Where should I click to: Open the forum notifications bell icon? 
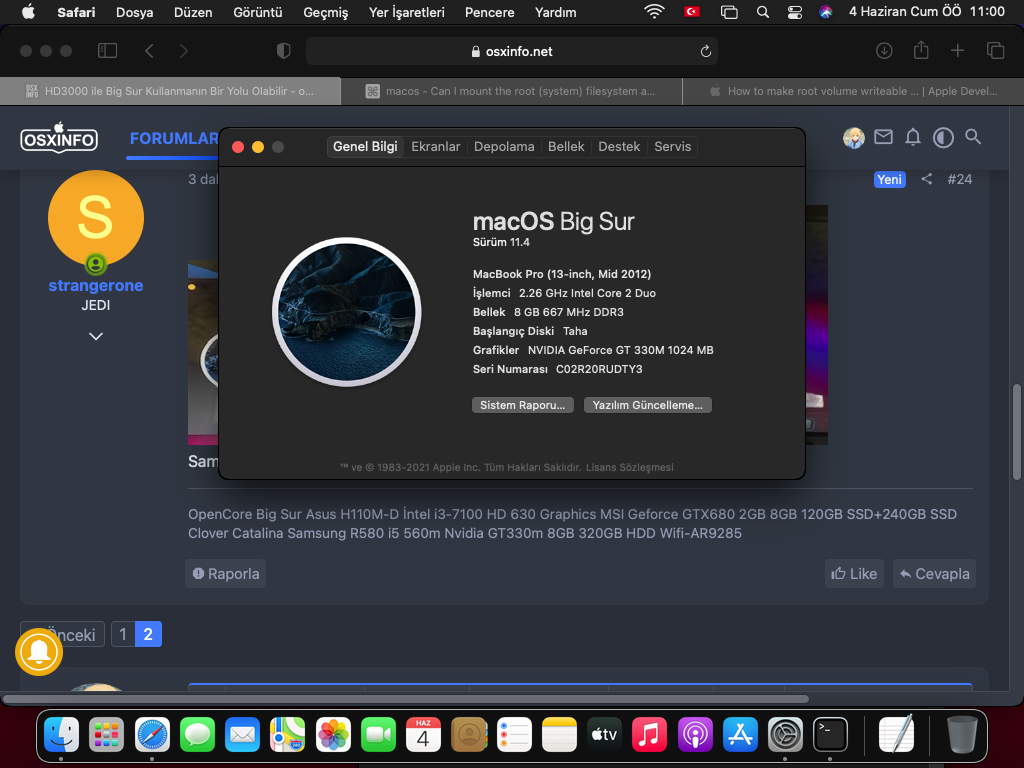coord(913,138)
